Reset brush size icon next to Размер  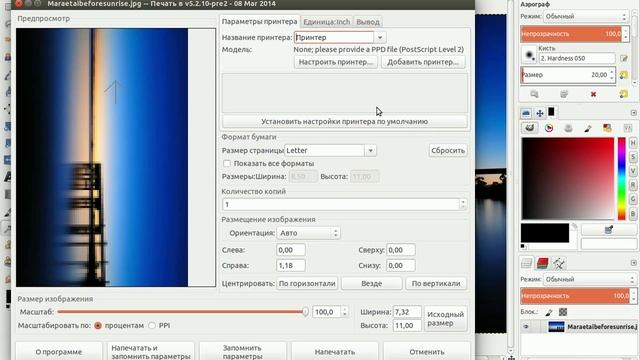(x=623, y=75)
